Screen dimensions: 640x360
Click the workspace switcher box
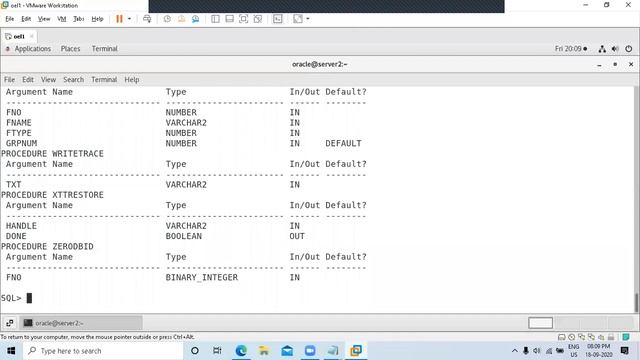tap(540, 323)
